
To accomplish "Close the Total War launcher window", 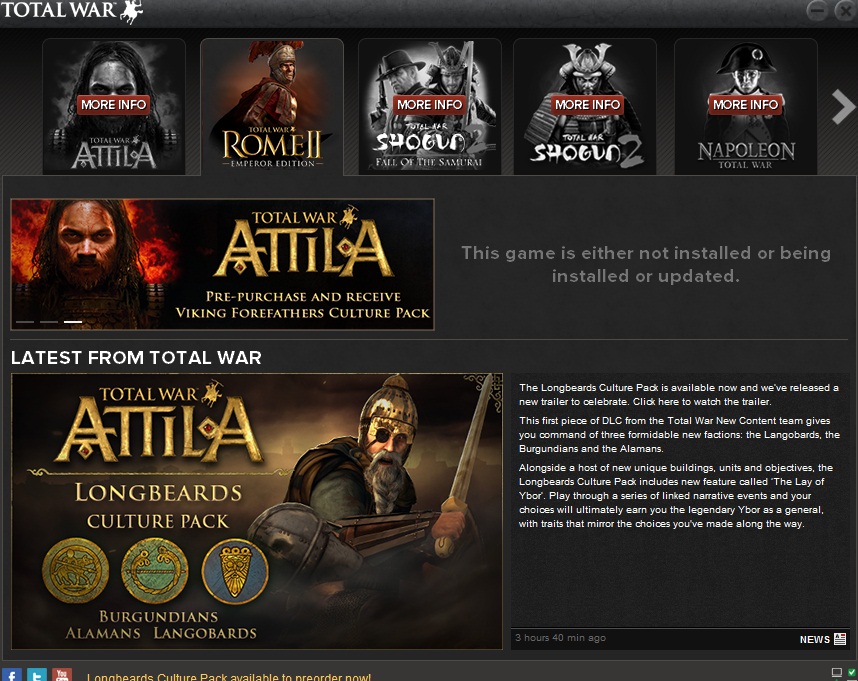I will pos(845,10).
